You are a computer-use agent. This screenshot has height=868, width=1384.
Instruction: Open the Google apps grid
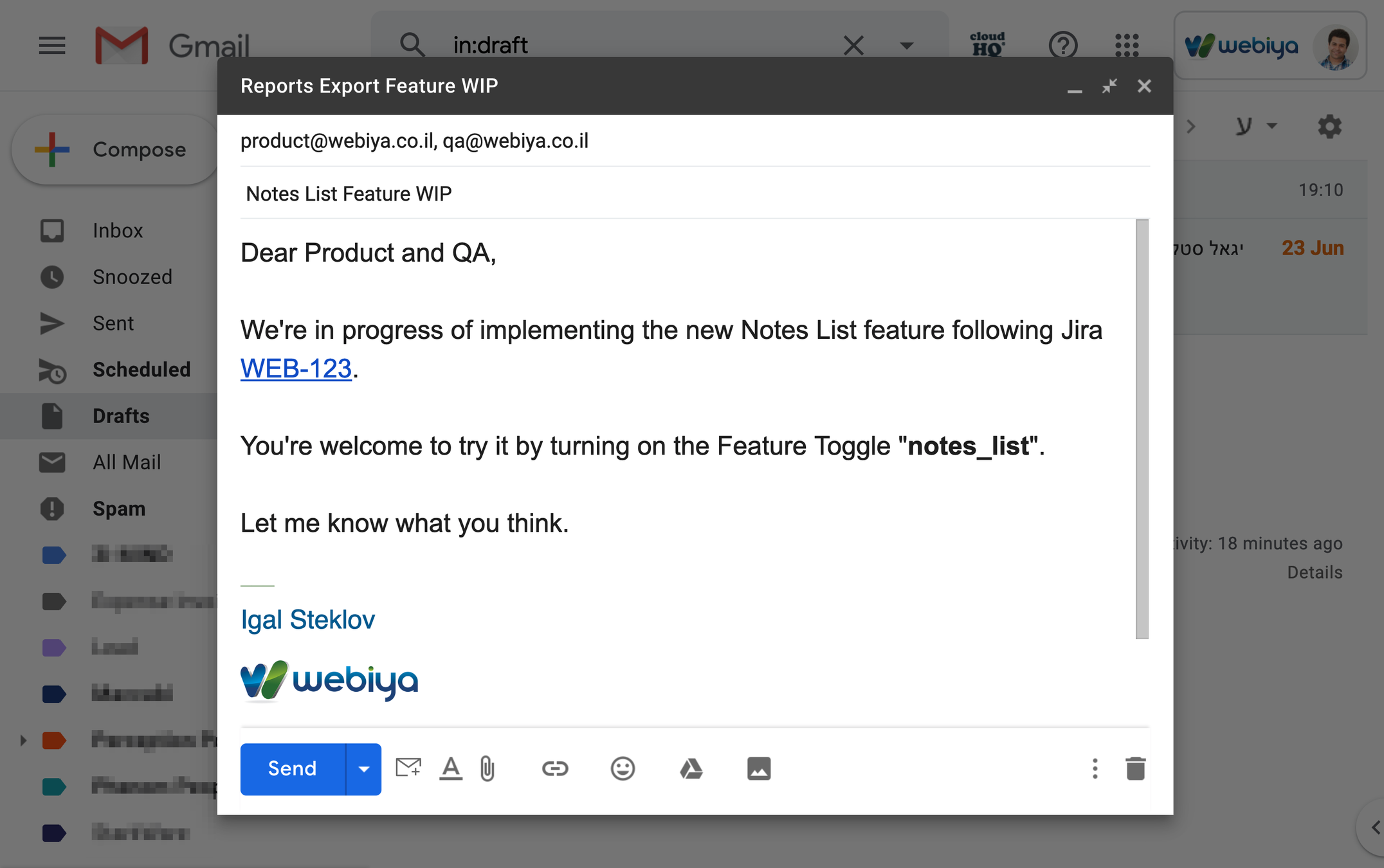coord(1127,45)
